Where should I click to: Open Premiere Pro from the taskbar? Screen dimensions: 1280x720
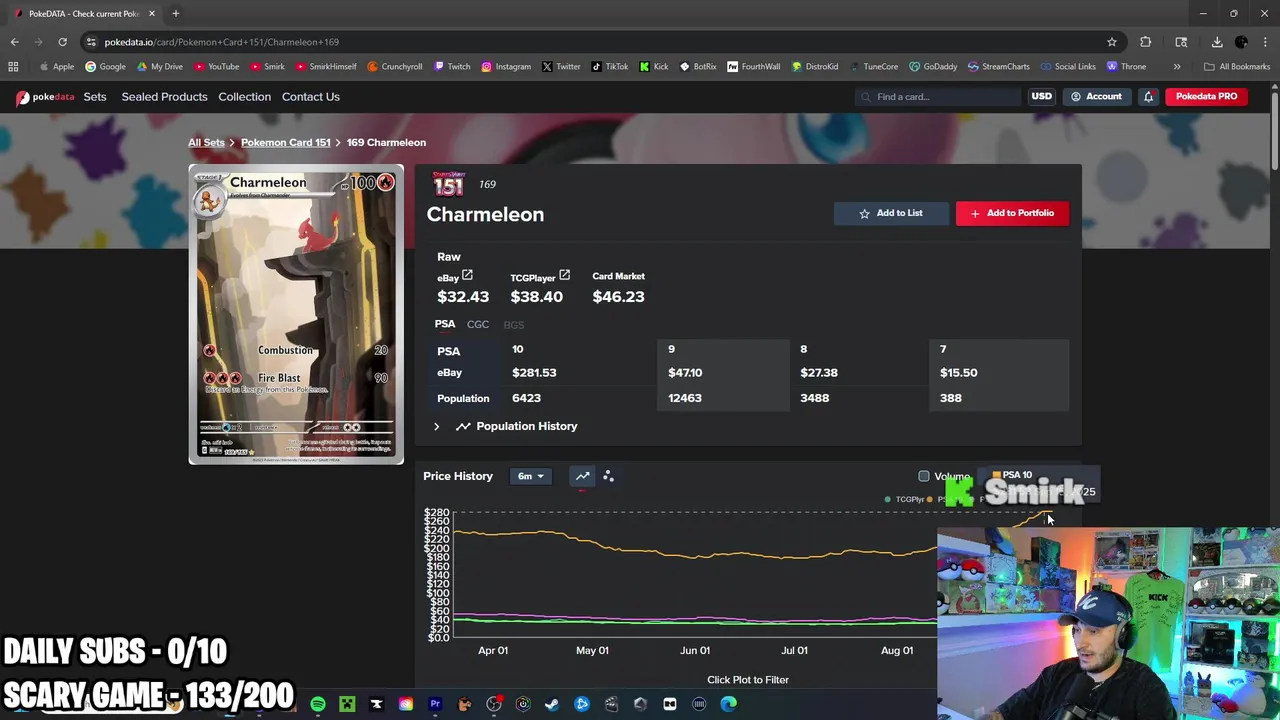[x=435, y=704]
